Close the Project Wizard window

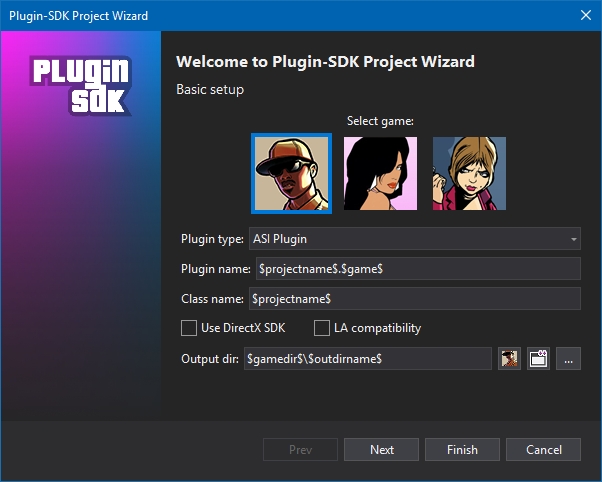586,15
